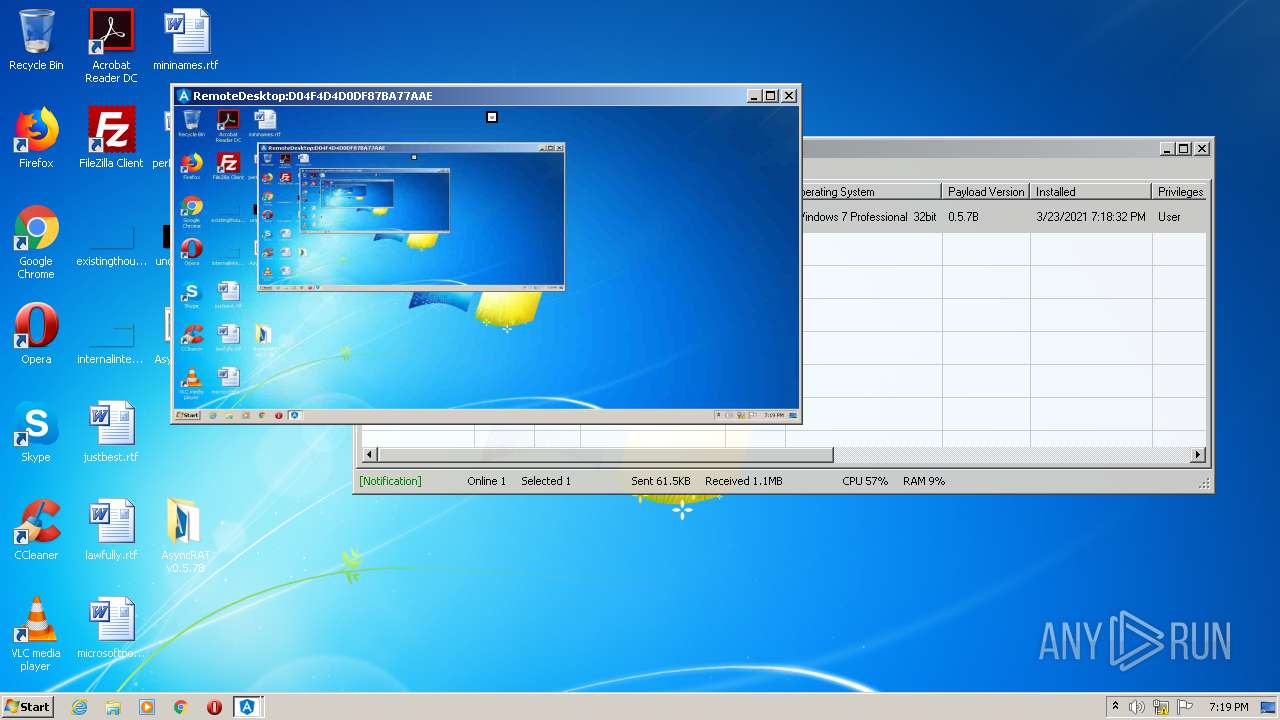The image size is (1280, 720).
Task: Click the Show desktop button
Action: [1268, 707]
